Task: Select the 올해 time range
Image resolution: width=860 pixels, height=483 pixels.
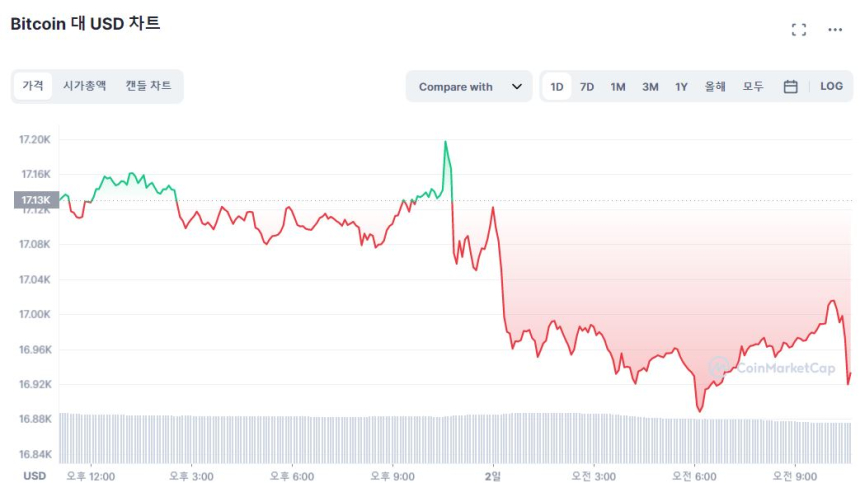Action: (715, 87)
